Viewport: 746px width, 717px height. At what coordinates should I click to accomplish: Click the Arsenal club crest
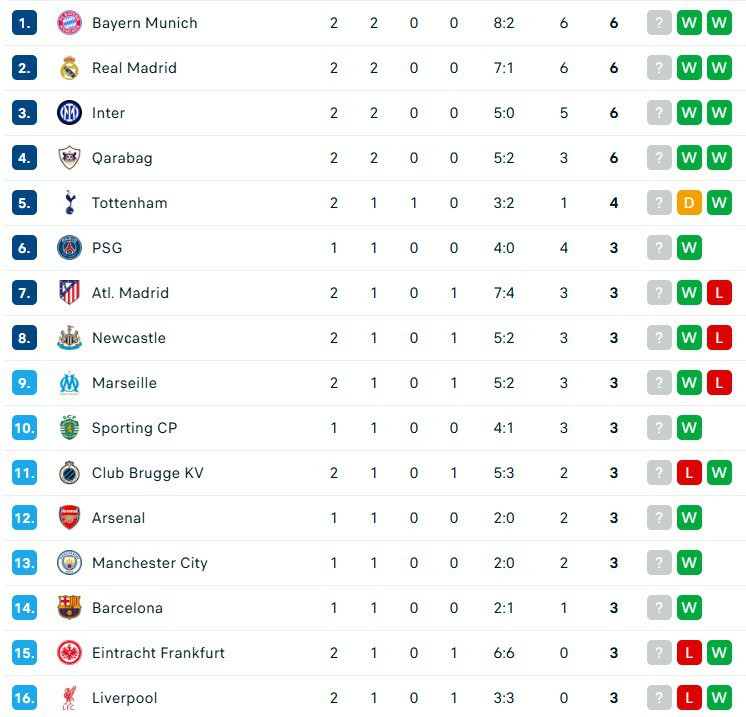[69, 517]
